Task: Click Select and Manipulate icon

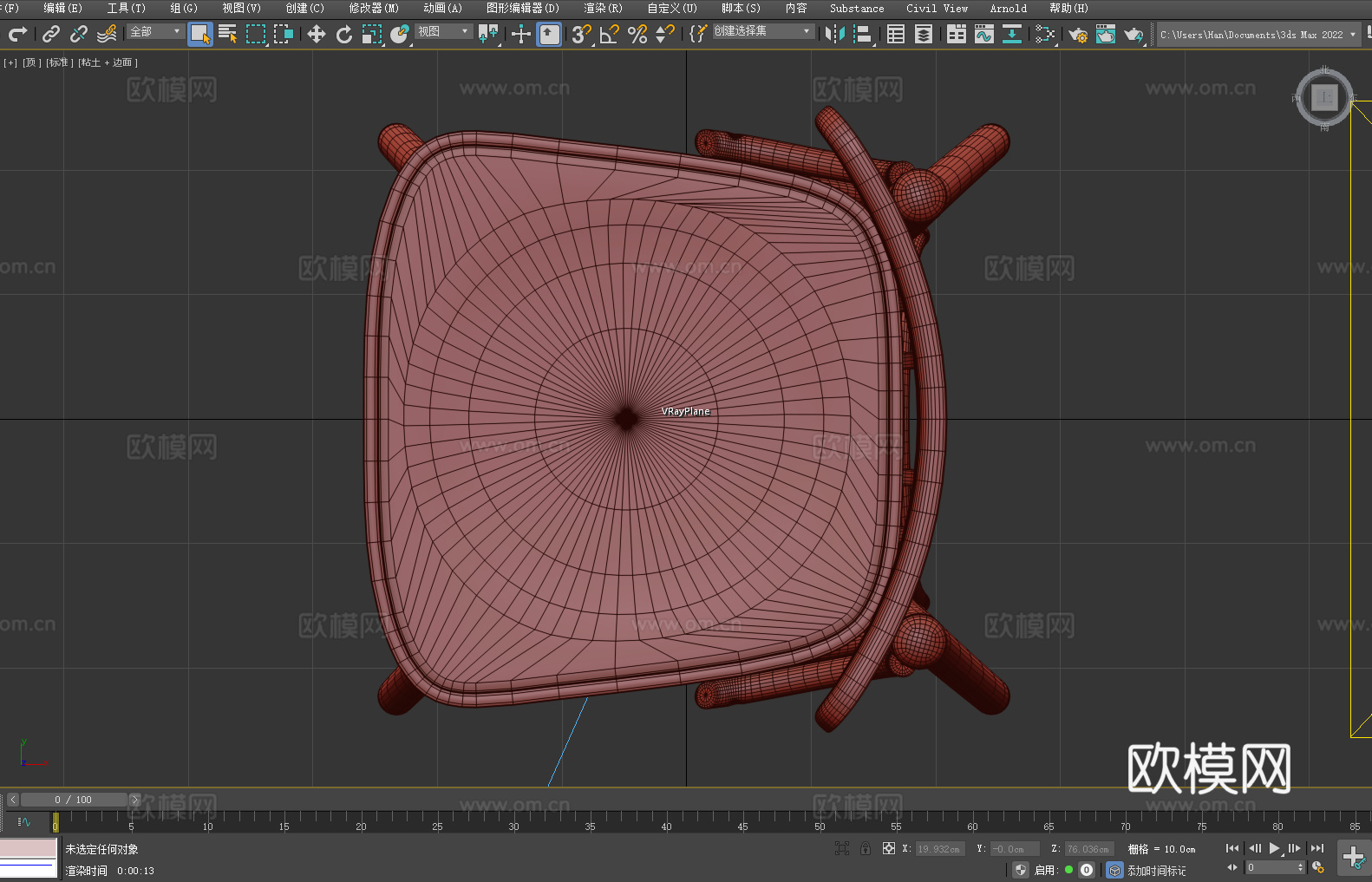Action: (x=521, y=34)
